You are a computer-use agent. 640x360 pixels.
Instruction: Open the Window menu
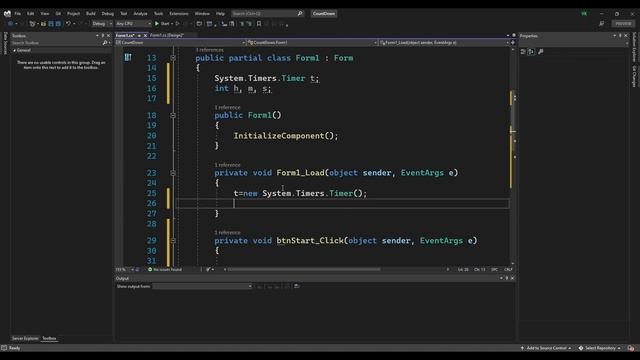[x=202, y=13]
